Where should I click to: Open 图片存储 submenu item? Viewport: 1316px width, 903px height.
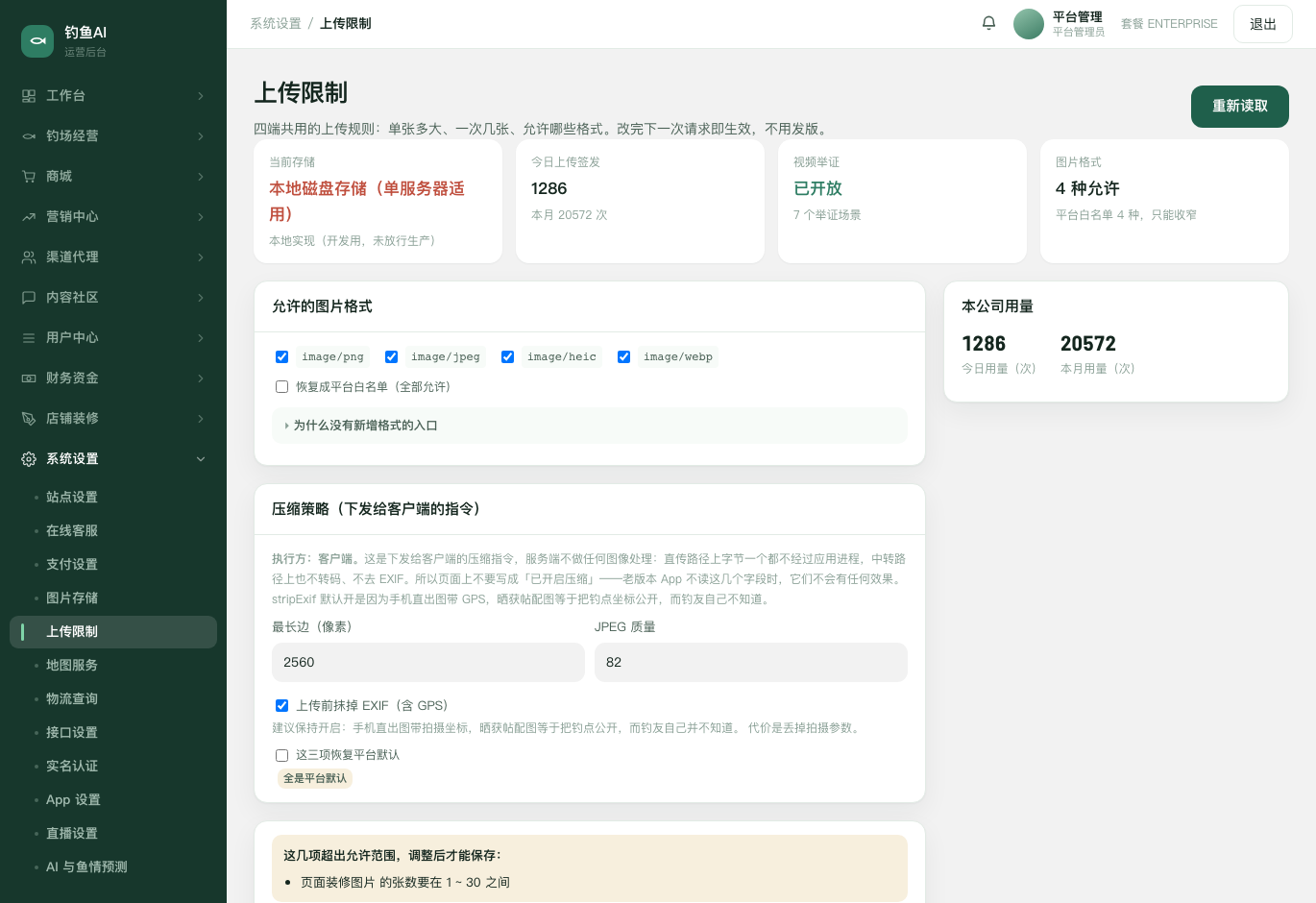[113, 598]
